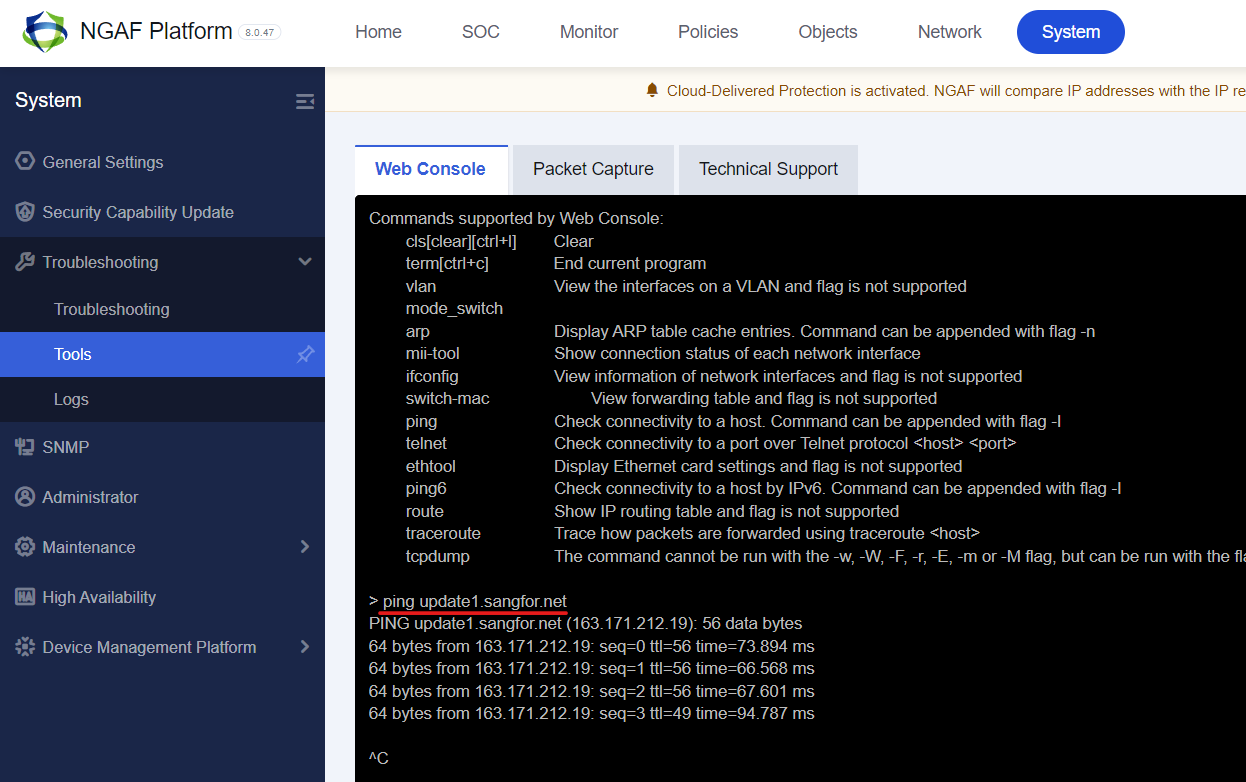Screen dimensions: 1246x782
Task: Open the SOC menu
Action: [480, 32]
